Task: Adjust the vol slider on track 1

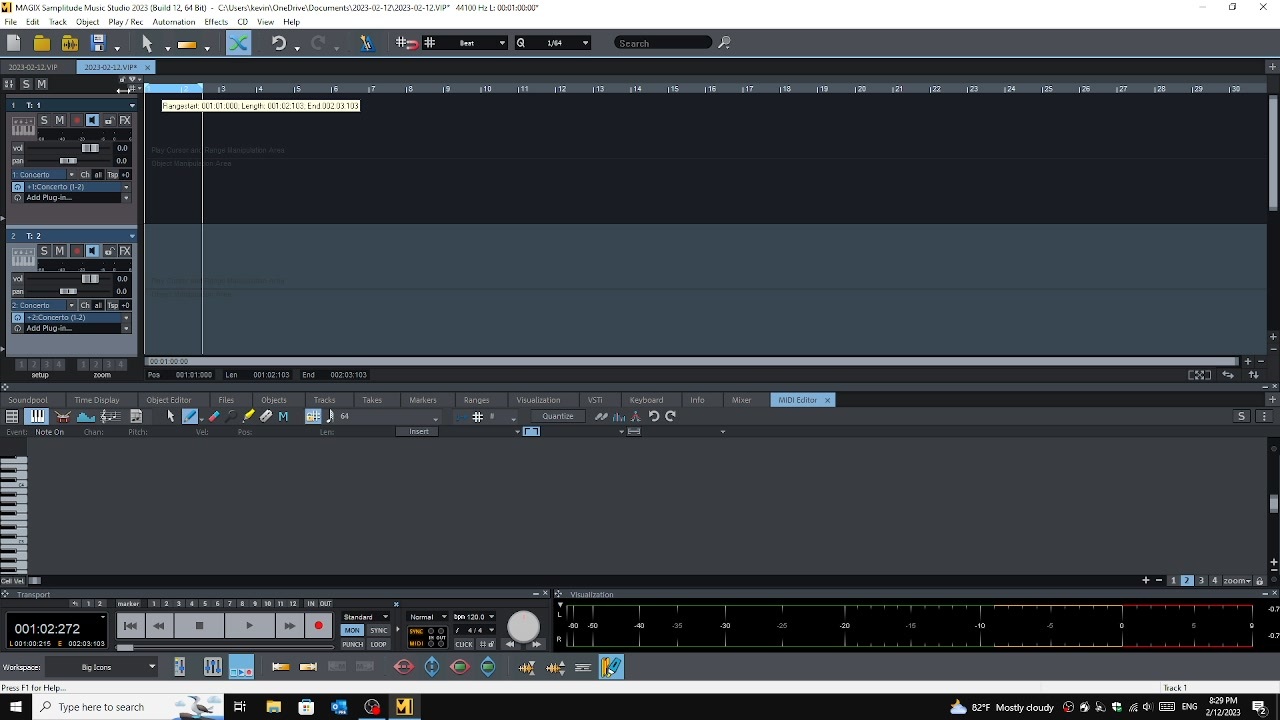Action: [x=90, y=148]
